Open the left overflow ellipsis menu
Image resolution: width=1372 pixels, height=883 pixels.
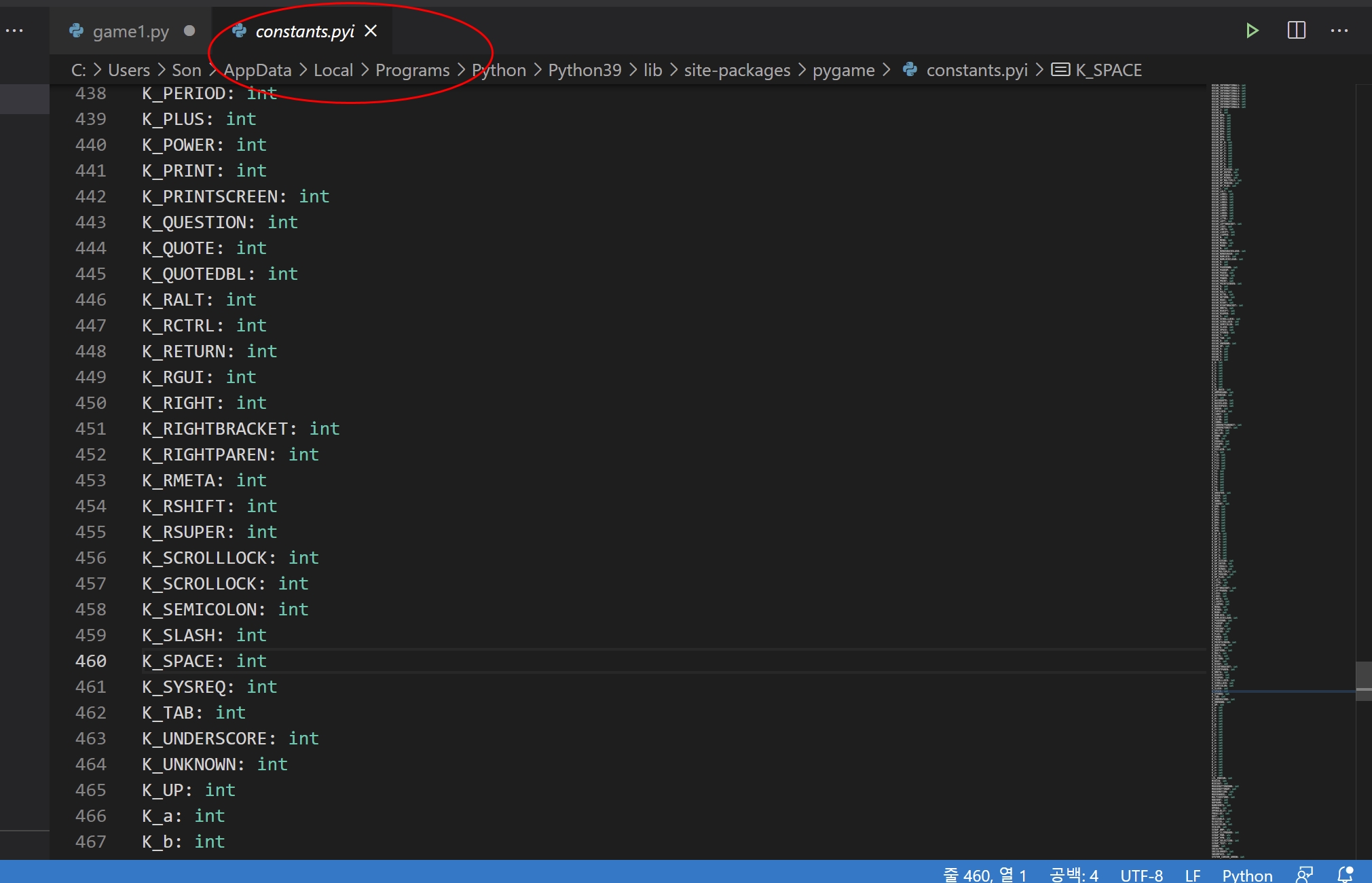click(x=14, y=31)
